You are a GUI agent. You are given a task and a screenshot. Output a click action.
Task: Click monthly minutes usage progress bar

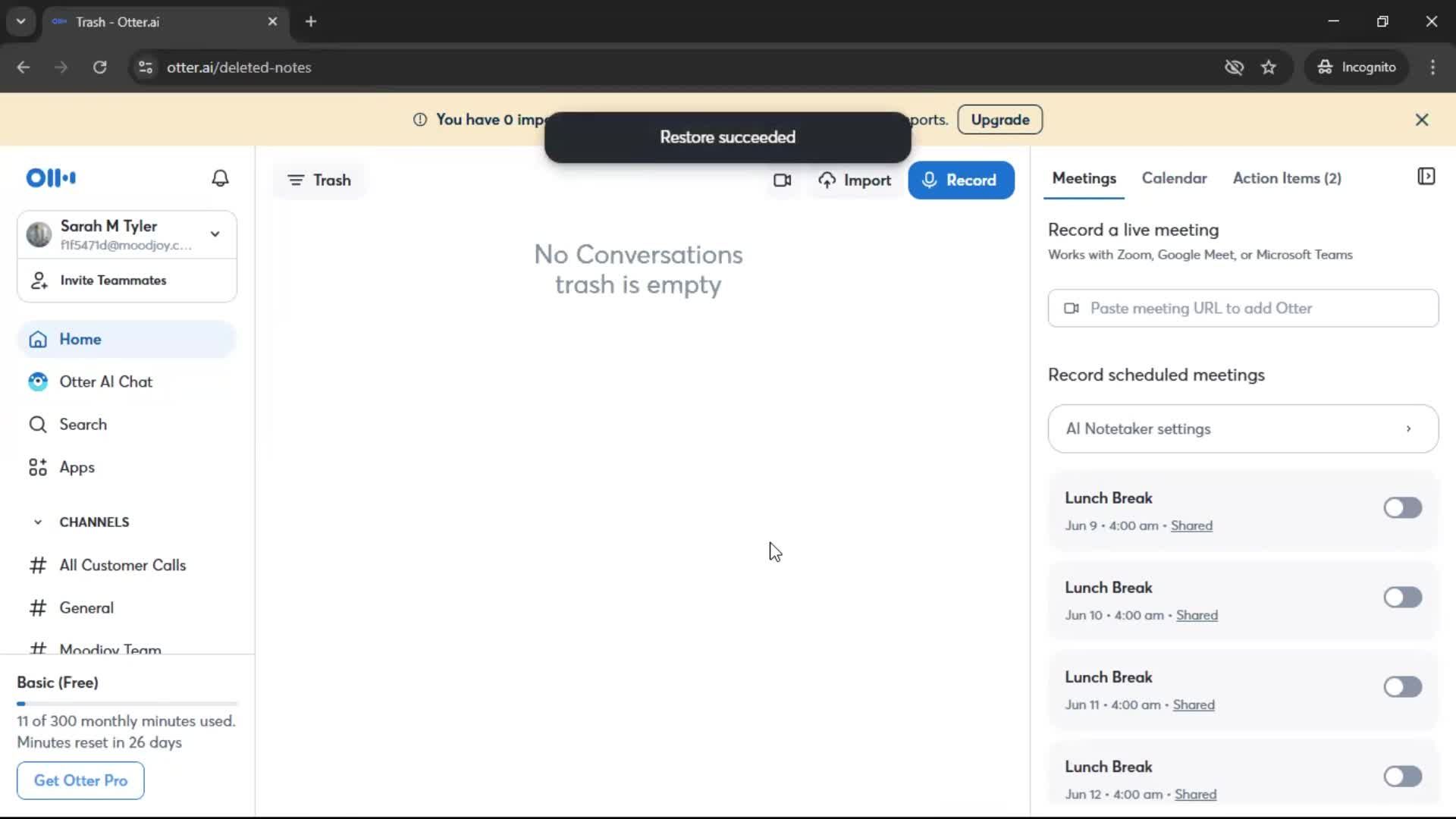[127, 704]
